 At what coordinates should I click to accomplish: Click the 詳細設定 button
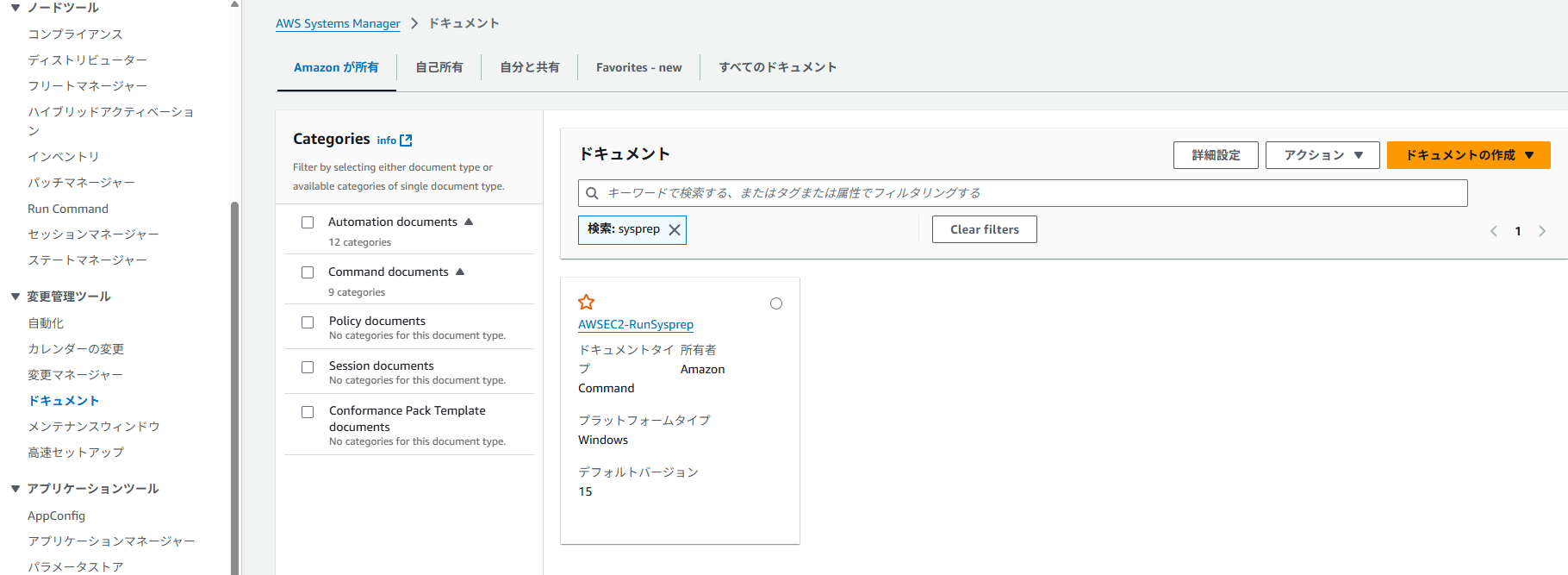[1216, 155]
